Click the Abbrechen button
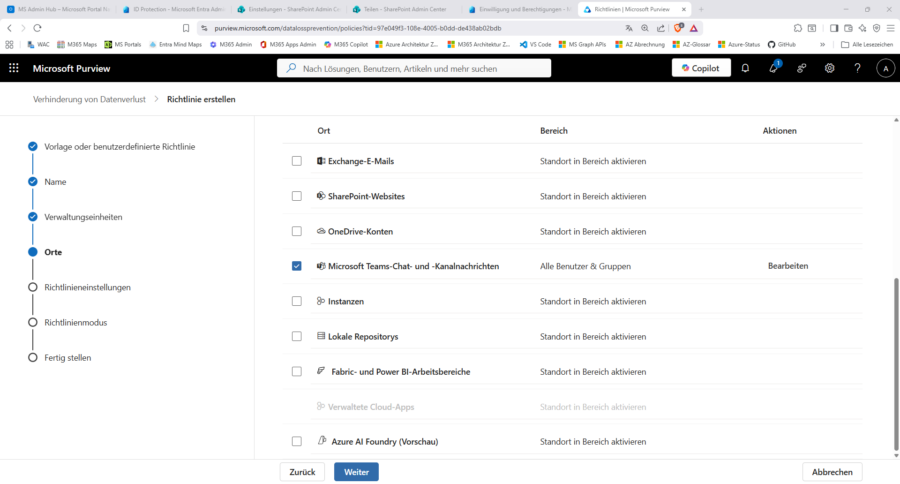The image size is (900, 484). coord(832,472)
